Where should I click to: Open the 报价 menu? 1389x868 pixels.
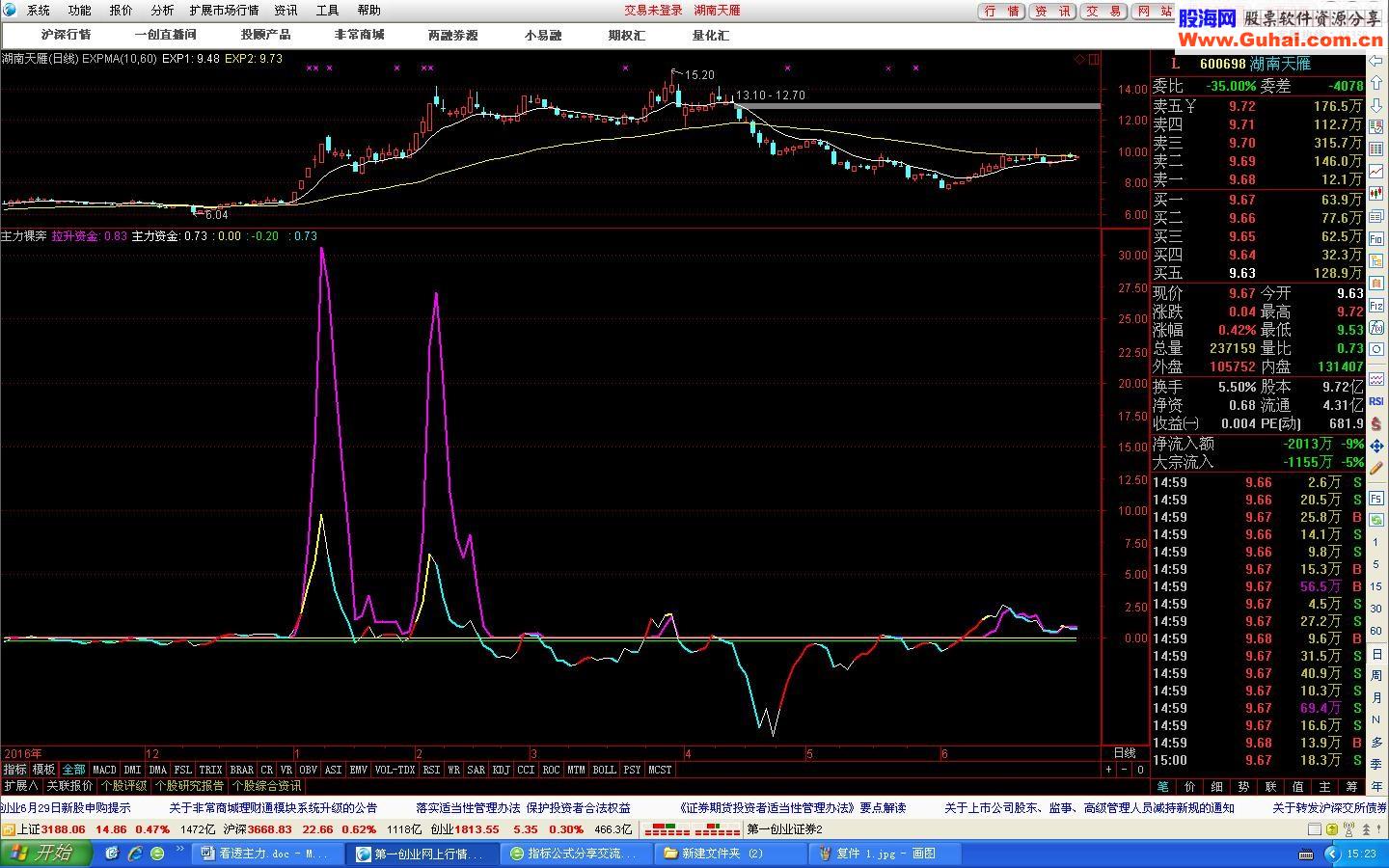point(122,11)
